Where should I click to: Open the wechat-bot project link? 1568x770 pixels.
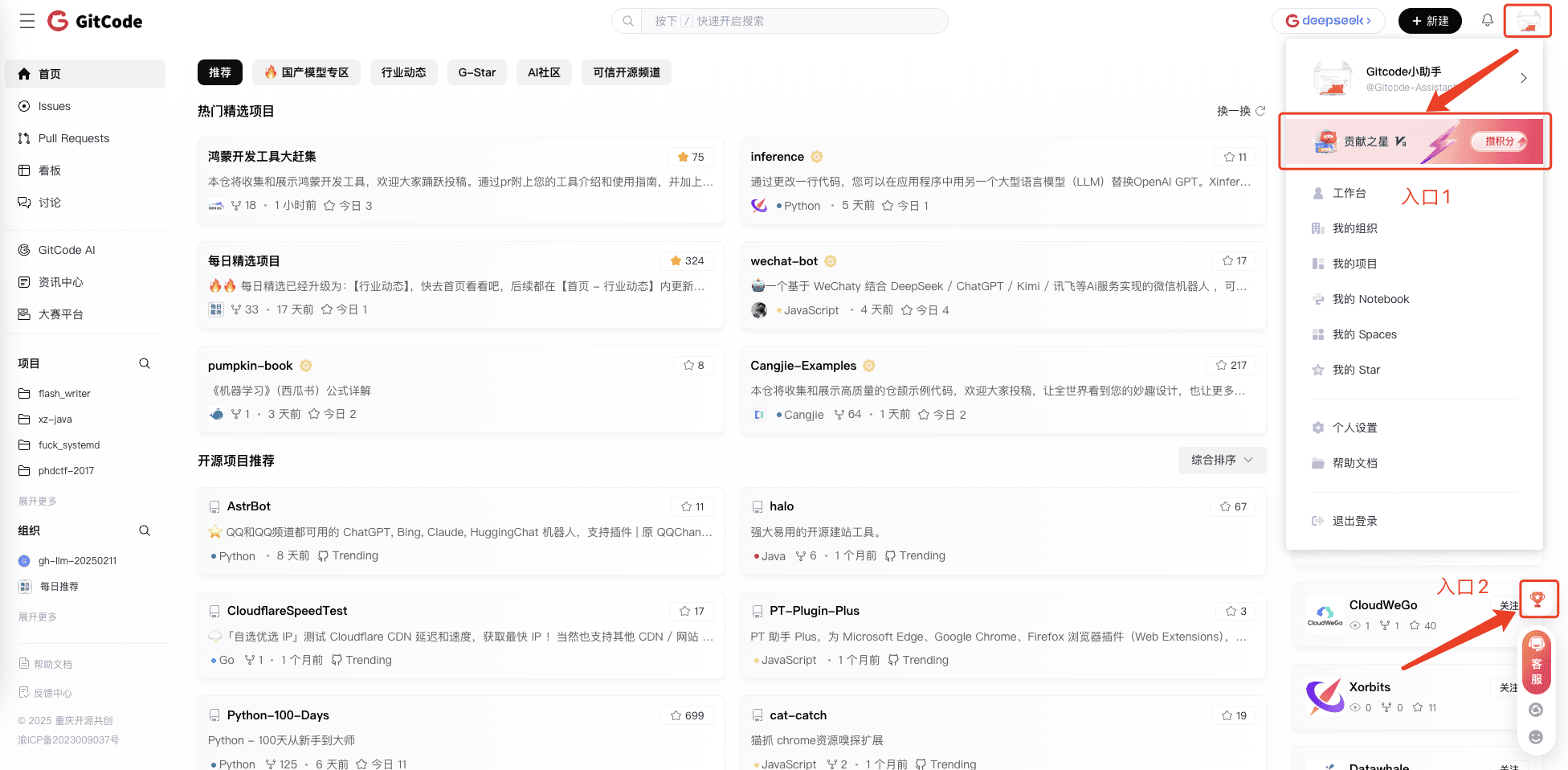783,261
